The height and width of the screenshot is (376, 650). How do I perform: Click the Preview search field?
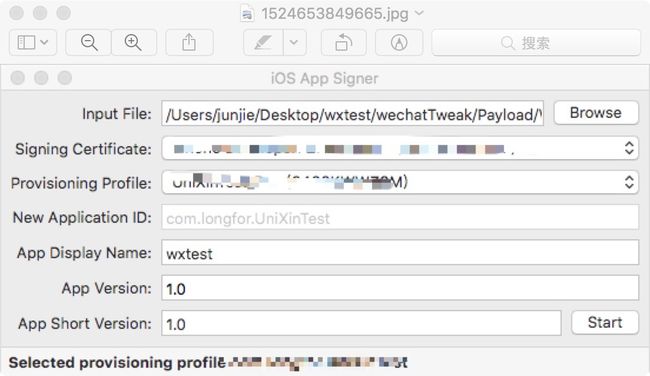pyautogui.click(x=536, y=42)
